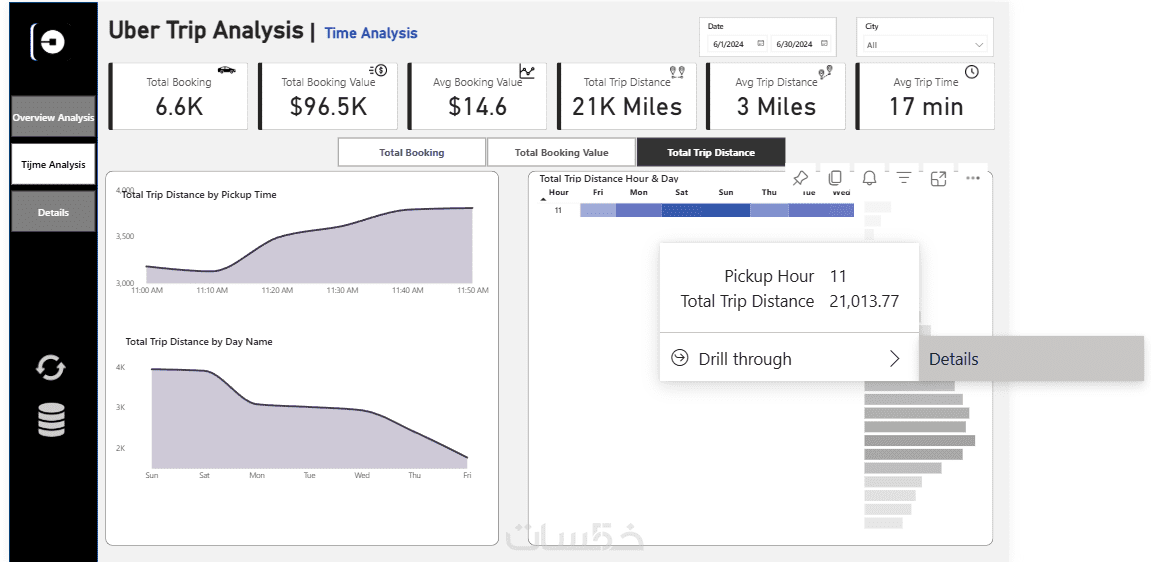Open the end date calendar picker
This screenshot has width=1151, height=562.
(x=824, y=44)
